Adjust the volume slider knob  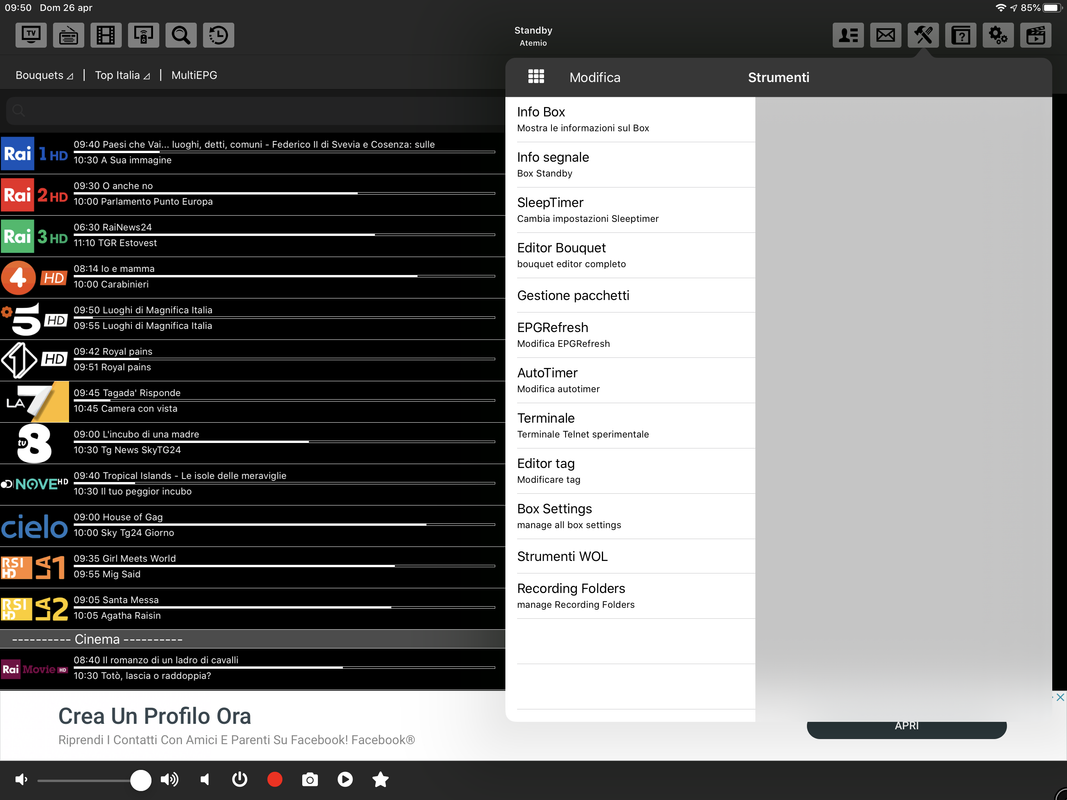(141, 780)
